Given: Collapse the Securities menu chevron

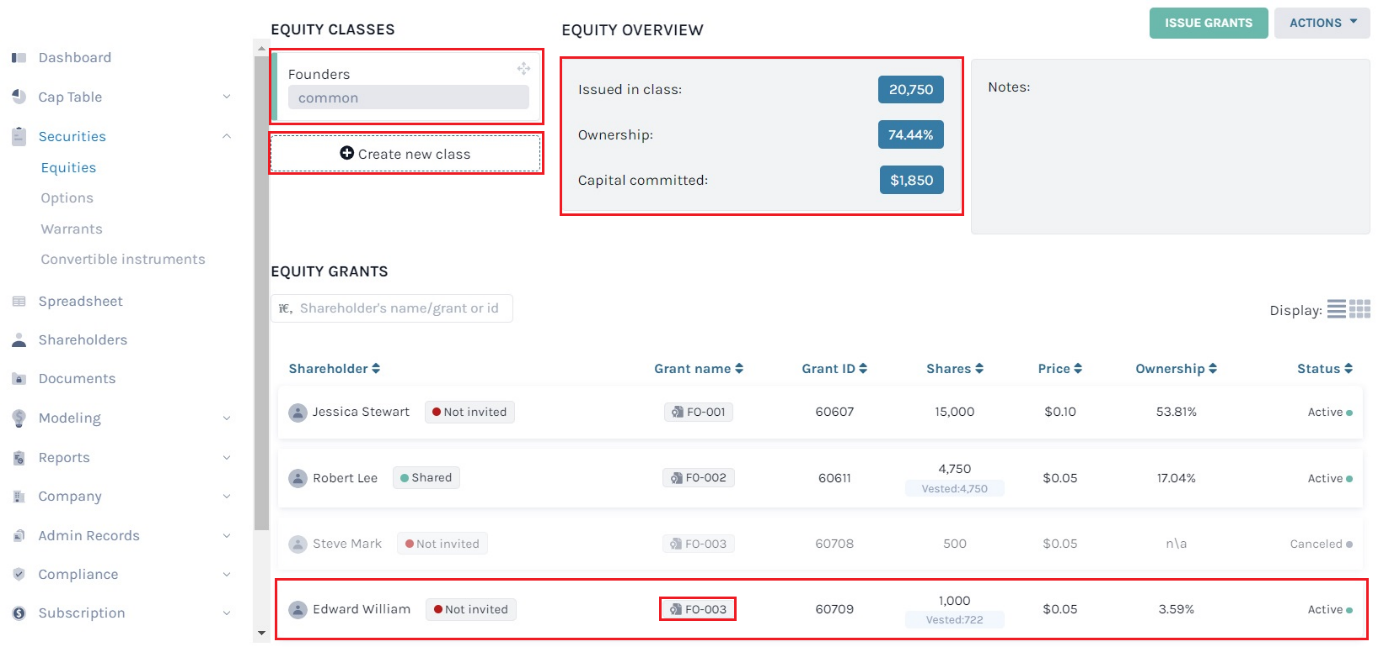Looking at the screenshot, I should (226, 136).
